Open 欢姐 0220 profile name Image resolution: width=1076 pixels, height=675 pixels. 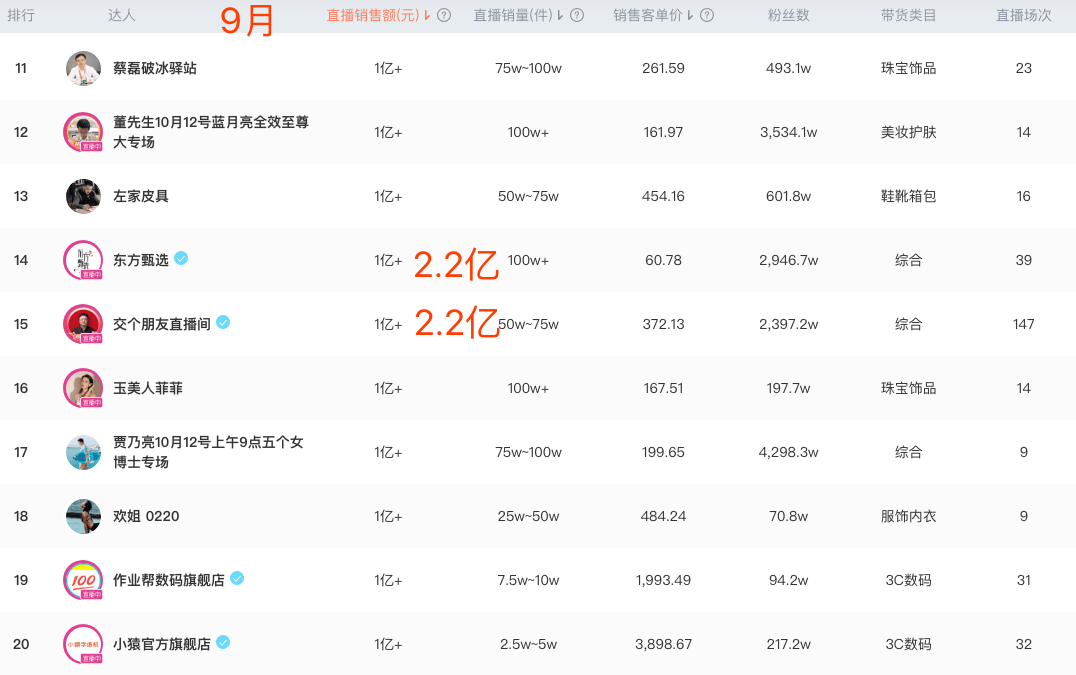coord(146,516)
